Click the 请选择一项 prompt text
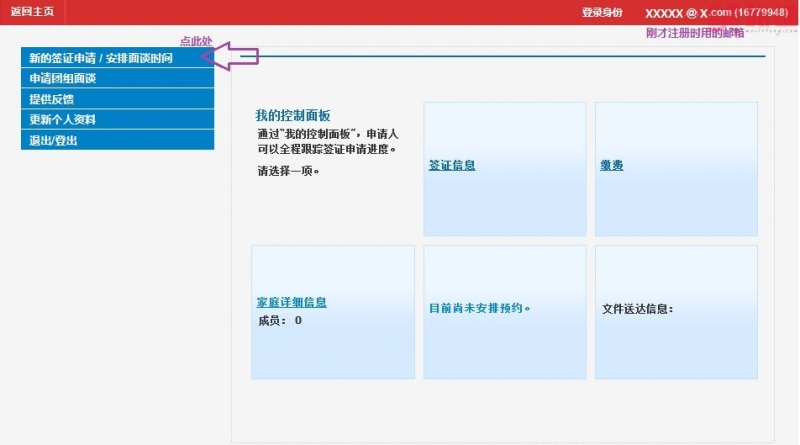Screen dimensions: 800x445 click(289, 171)
